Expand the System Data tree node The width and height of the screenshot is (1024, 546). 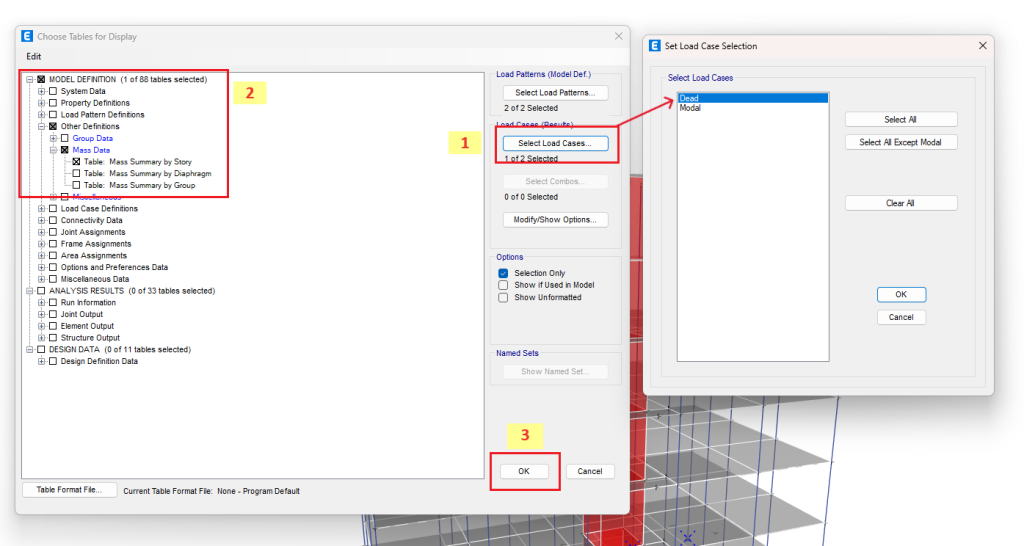coord(42,91)
